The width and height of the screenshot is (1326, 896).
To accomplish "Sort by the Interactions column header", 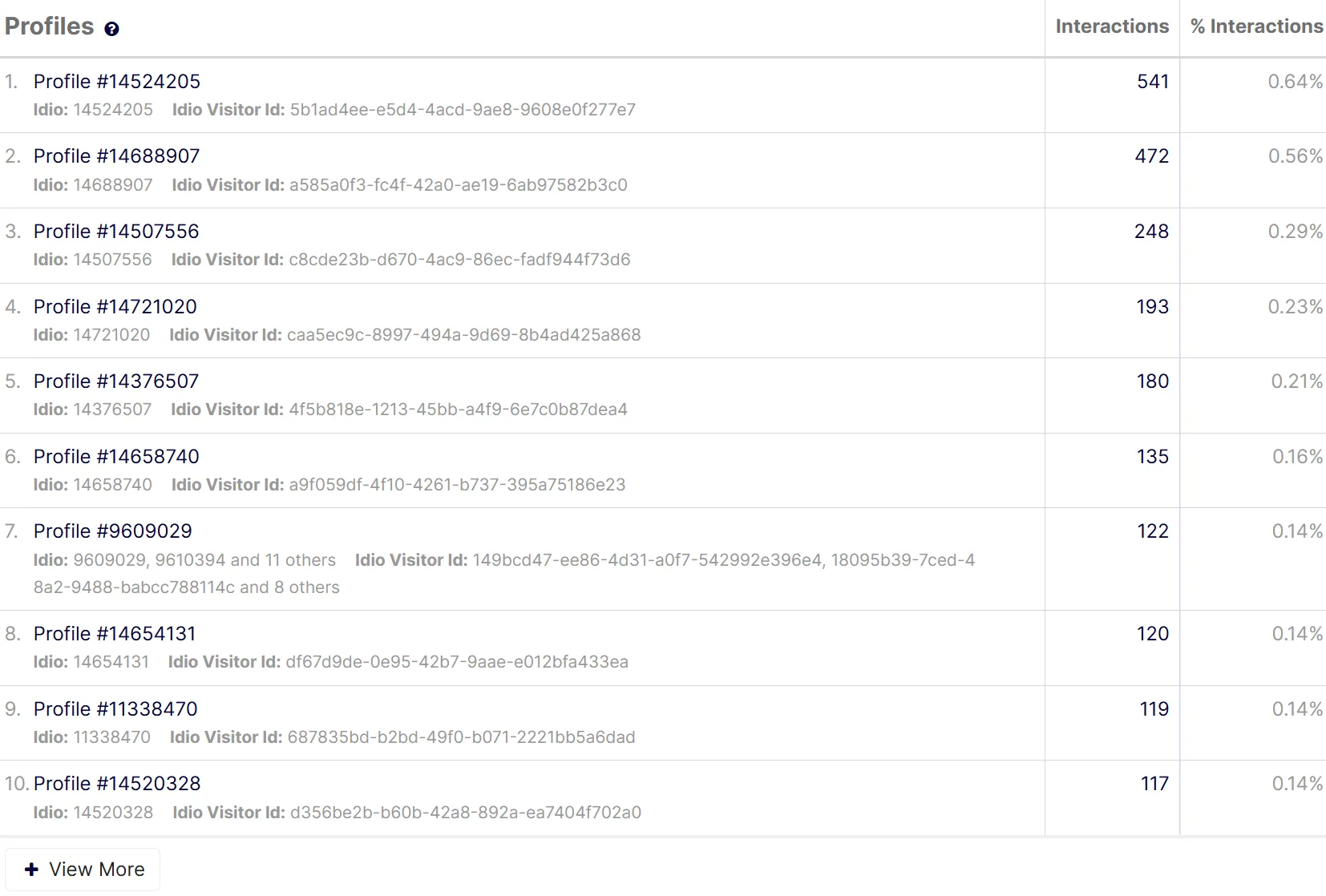I will [1112, 26].
